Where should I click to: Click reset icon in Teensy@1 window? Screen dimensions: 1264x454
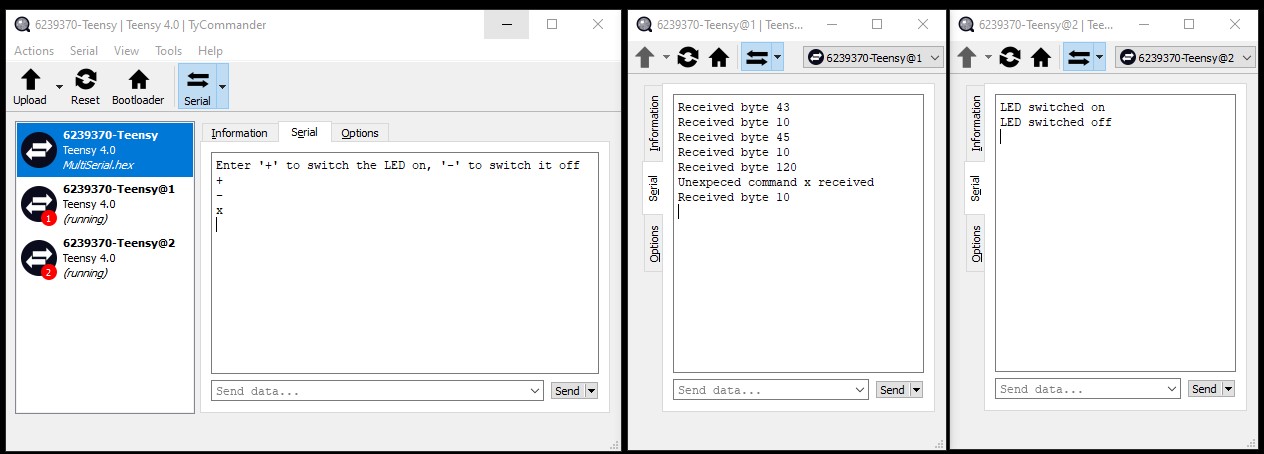click(687, 57)
